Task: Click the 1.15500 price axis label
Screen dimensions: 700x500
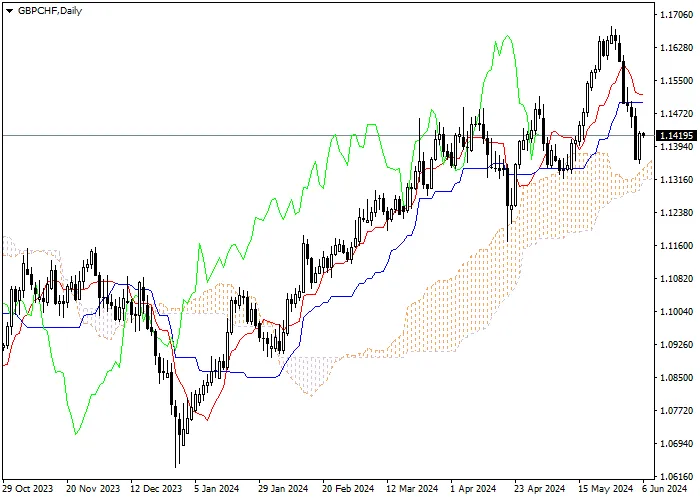Action: tap(676, 81)
